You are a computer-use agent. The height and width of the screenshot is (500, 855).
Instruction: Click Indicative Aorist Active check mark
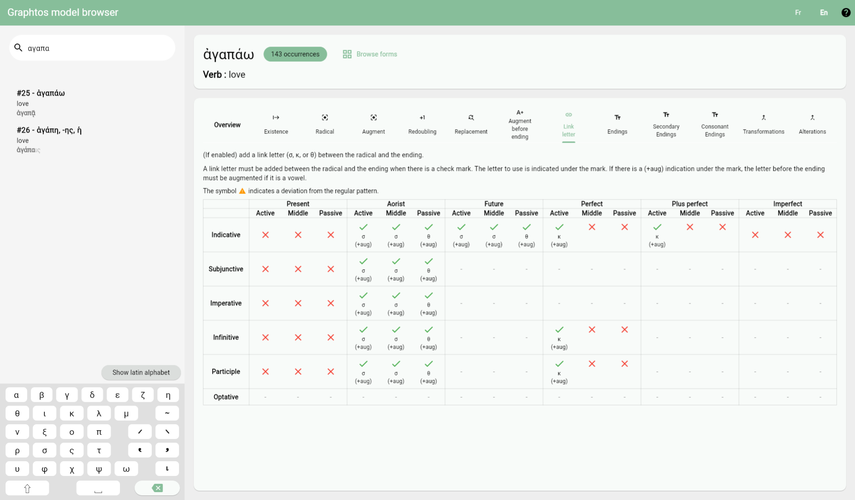click(x=363, y=227)
